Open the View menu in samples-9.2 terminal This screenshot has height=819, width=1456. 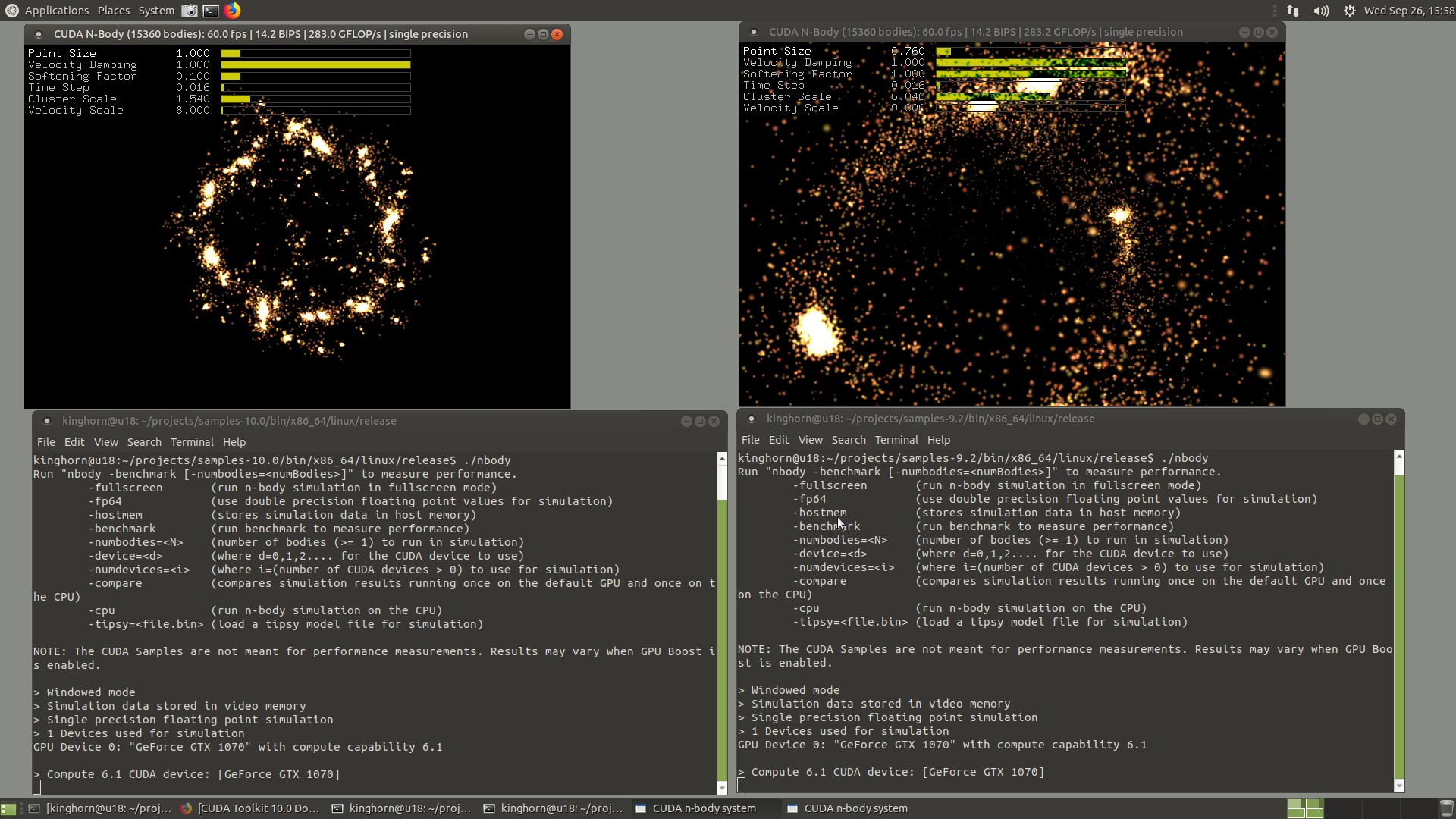point(810,440)
